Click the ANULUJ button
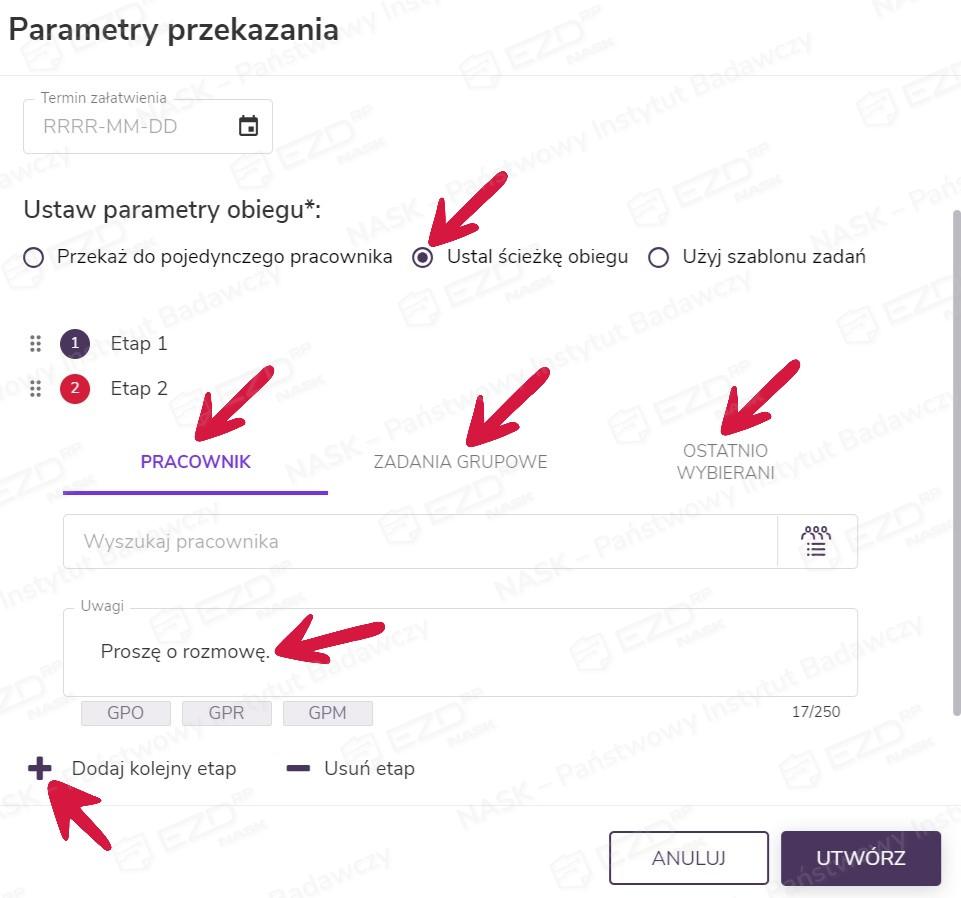Viewport: 961px width, 898px height. [x=688, y=858]
